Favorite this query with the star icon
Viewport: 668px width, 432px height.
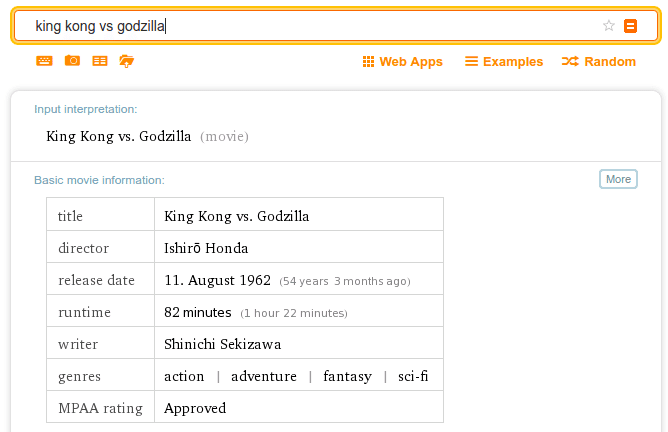(x=609, y=26)
